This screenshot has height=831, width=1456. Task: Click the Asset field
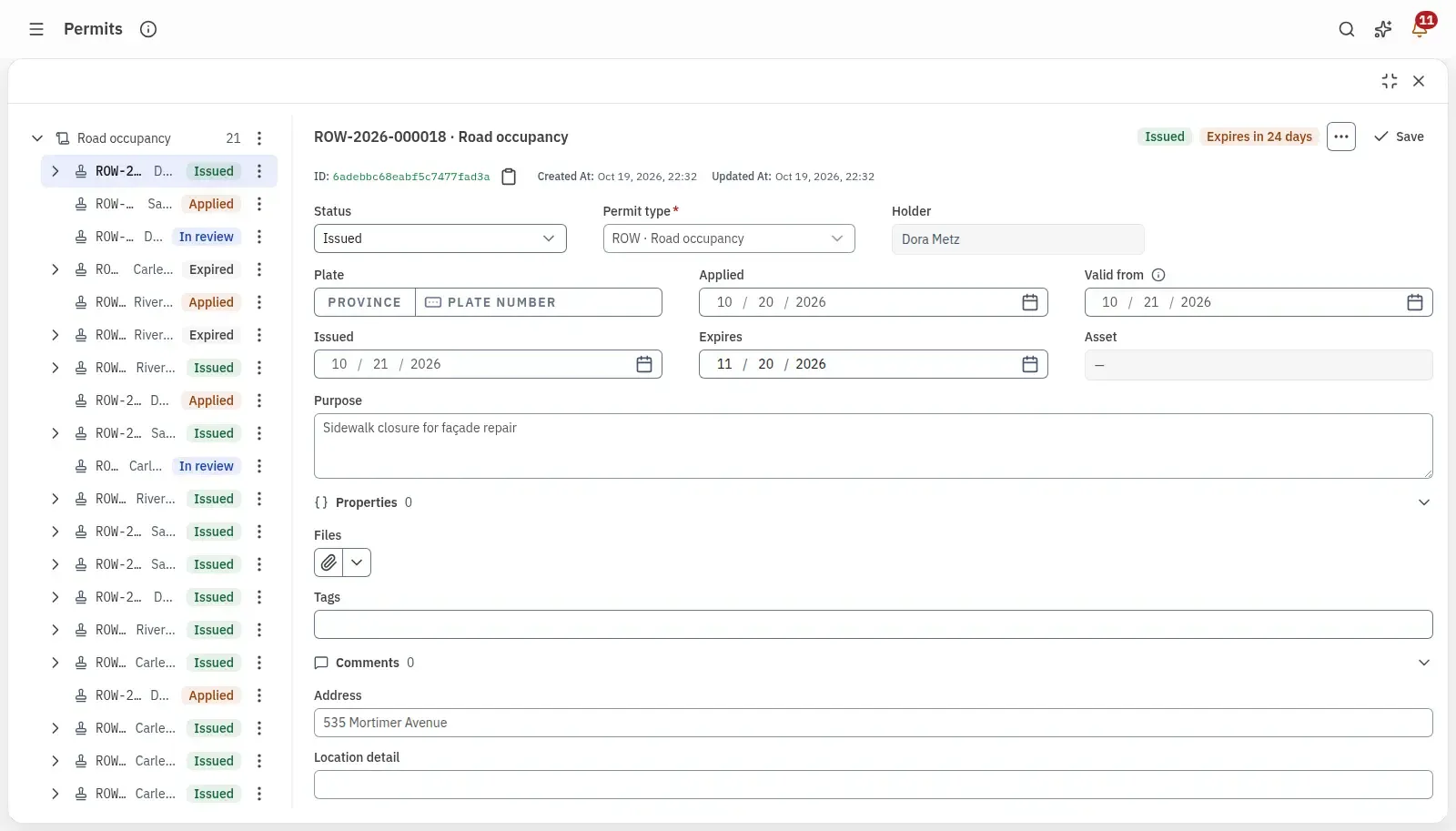pos(1259,365)
